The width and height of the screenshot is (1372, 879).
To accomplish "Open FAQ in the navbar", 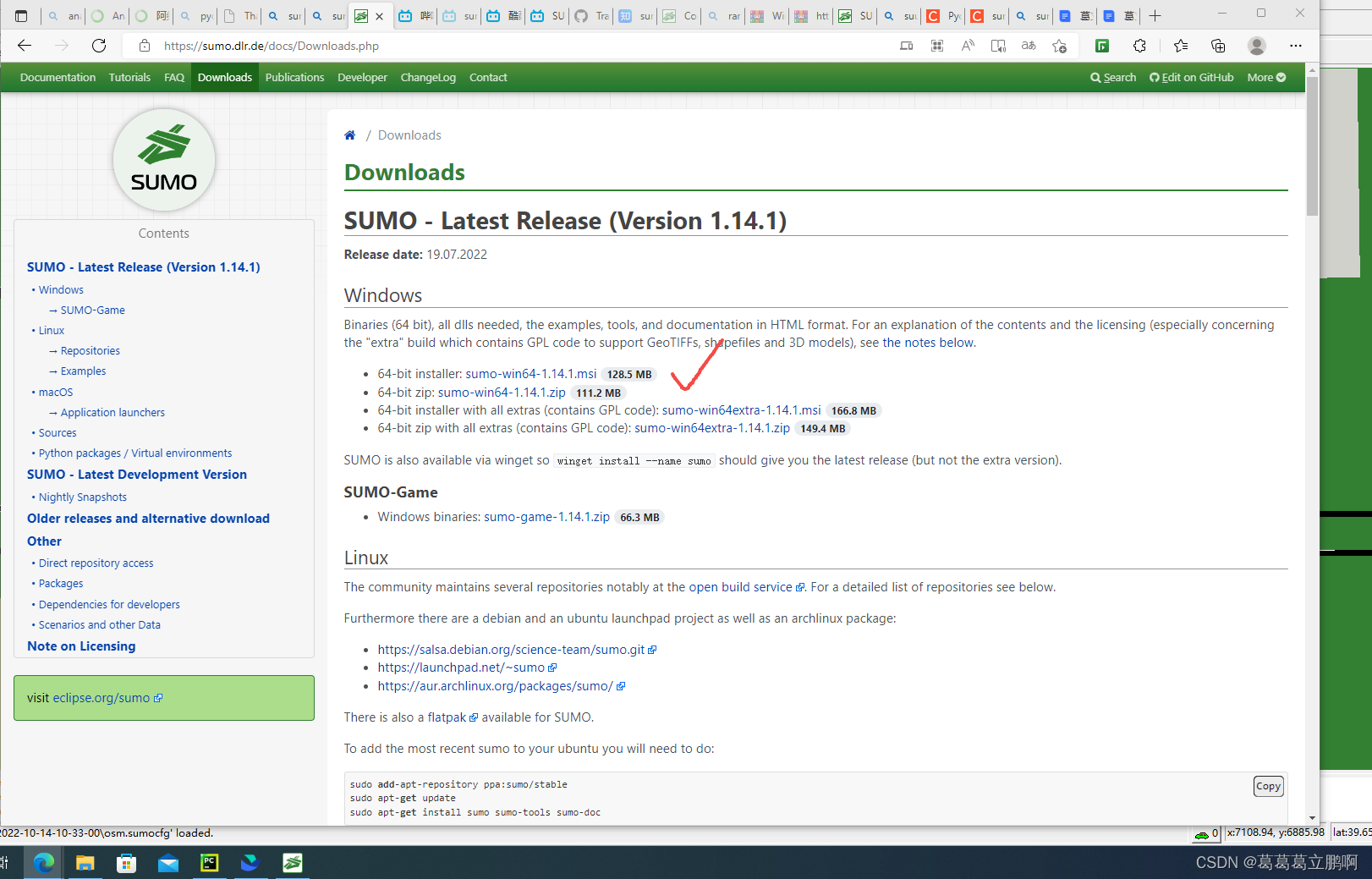I will 174,77.
